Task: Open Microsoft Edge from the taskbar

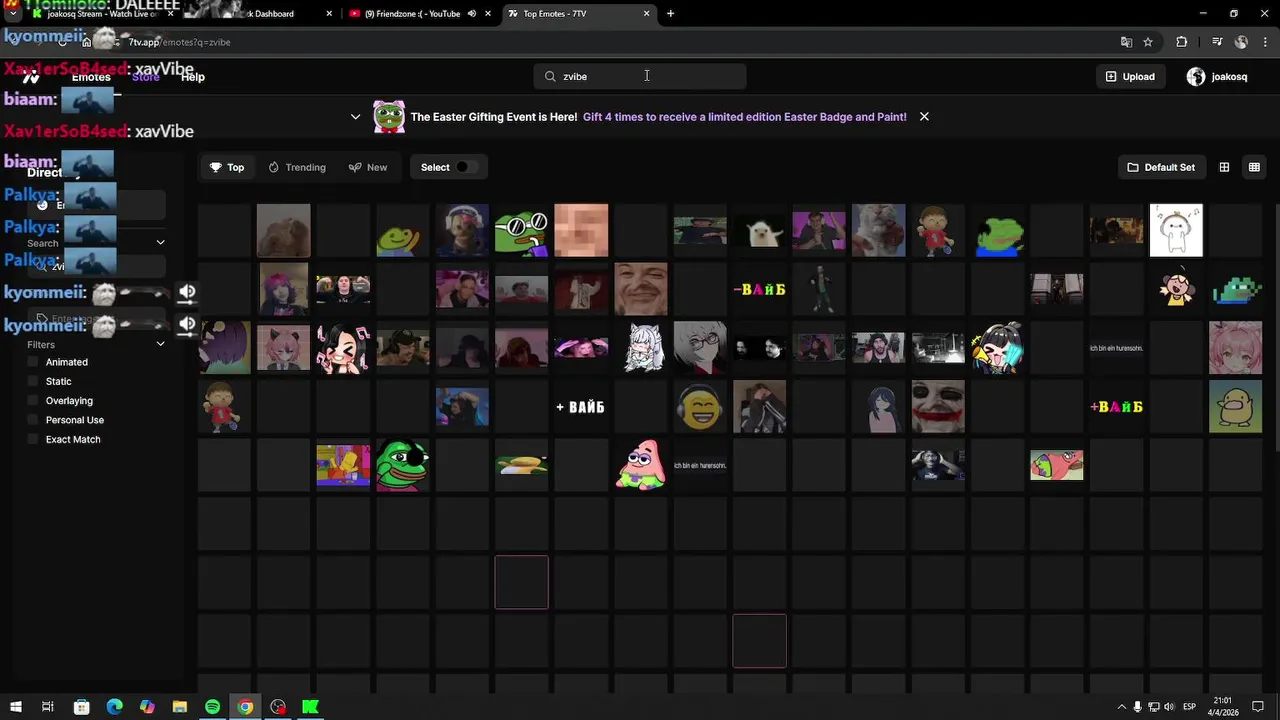Action: pos(114,707)
